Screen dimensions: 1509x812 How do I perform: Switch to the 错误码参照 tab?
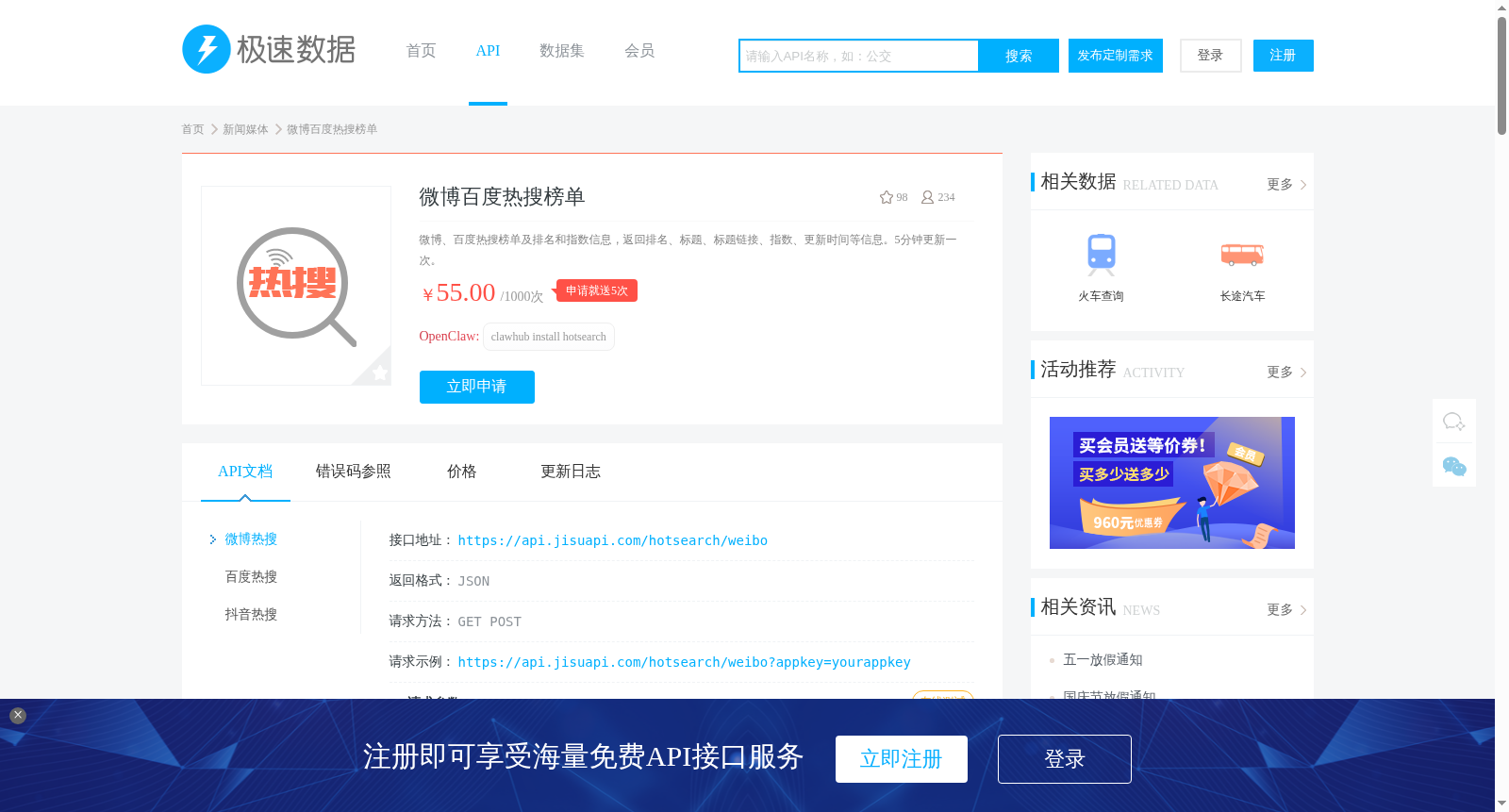(x=354, y=472)
